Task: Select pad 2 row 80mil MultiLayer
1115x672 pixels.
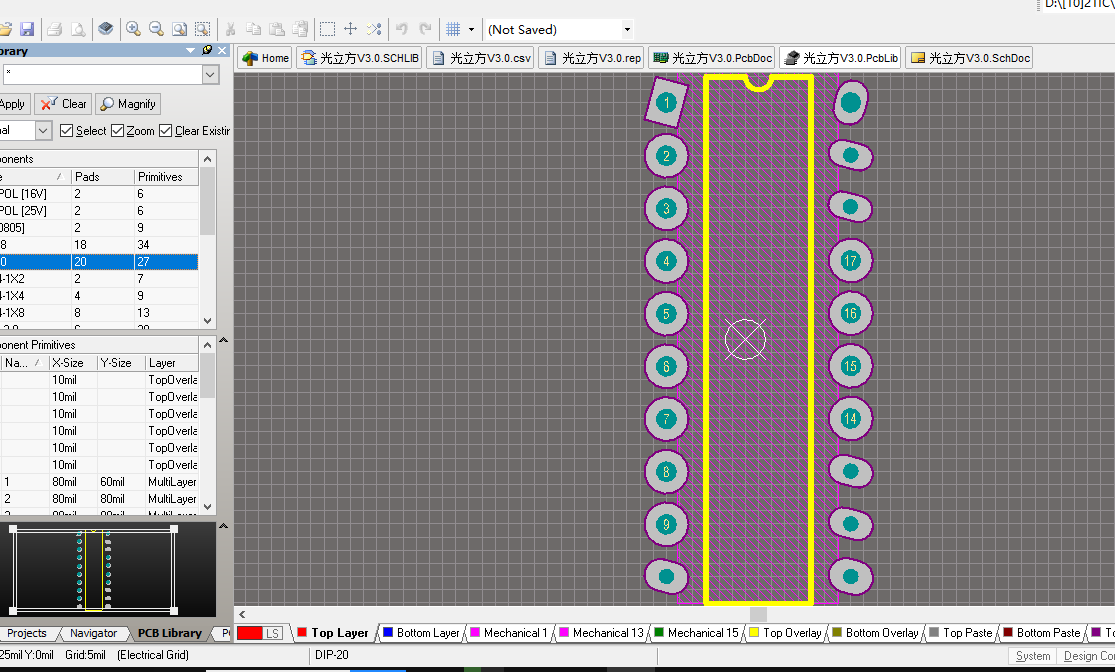Action: [99, 499]
